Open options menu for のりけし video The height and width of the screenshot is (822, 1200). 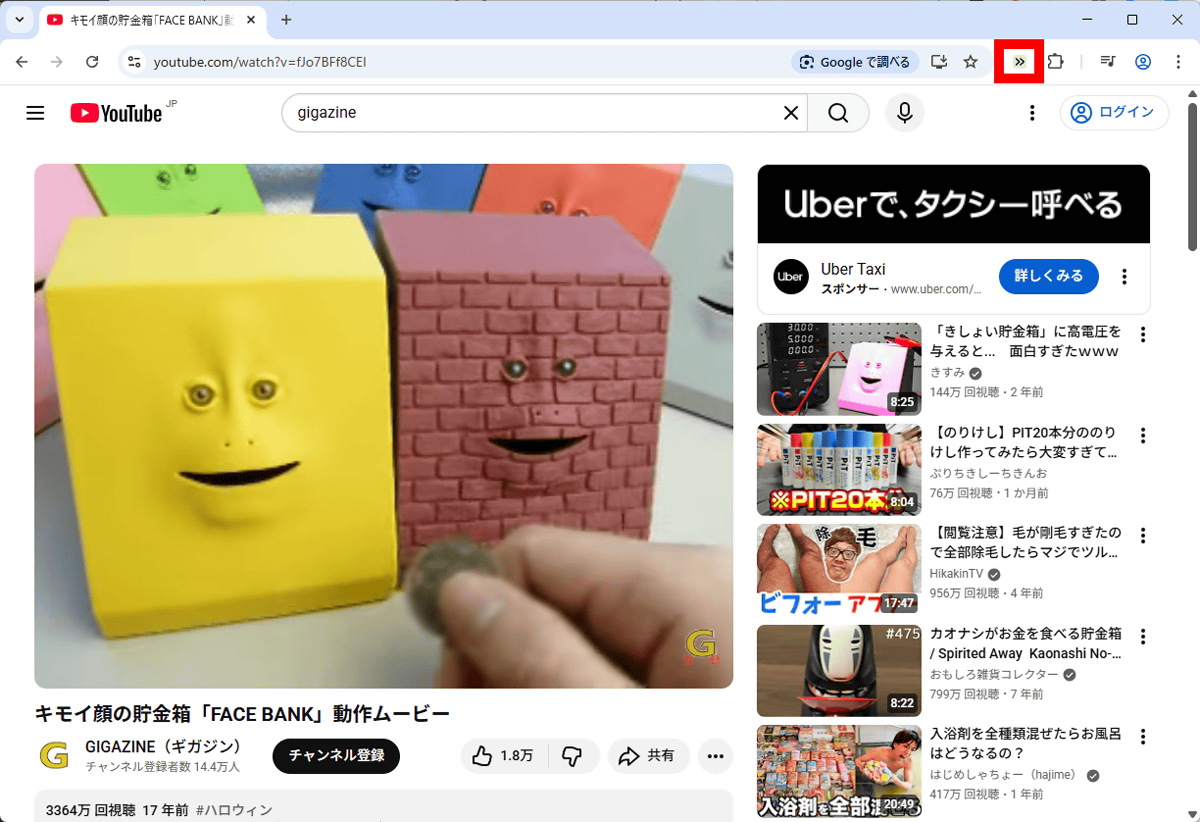pos(1143,436)
